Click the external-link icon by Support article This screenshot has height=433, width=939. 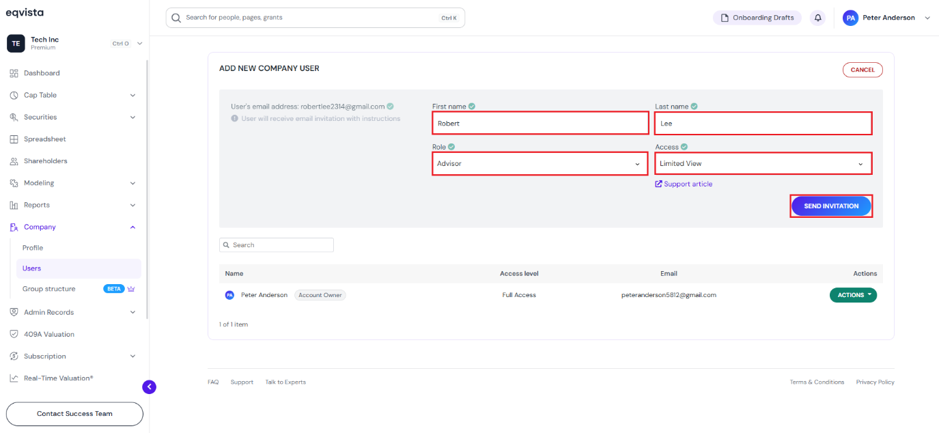point(659,184)
